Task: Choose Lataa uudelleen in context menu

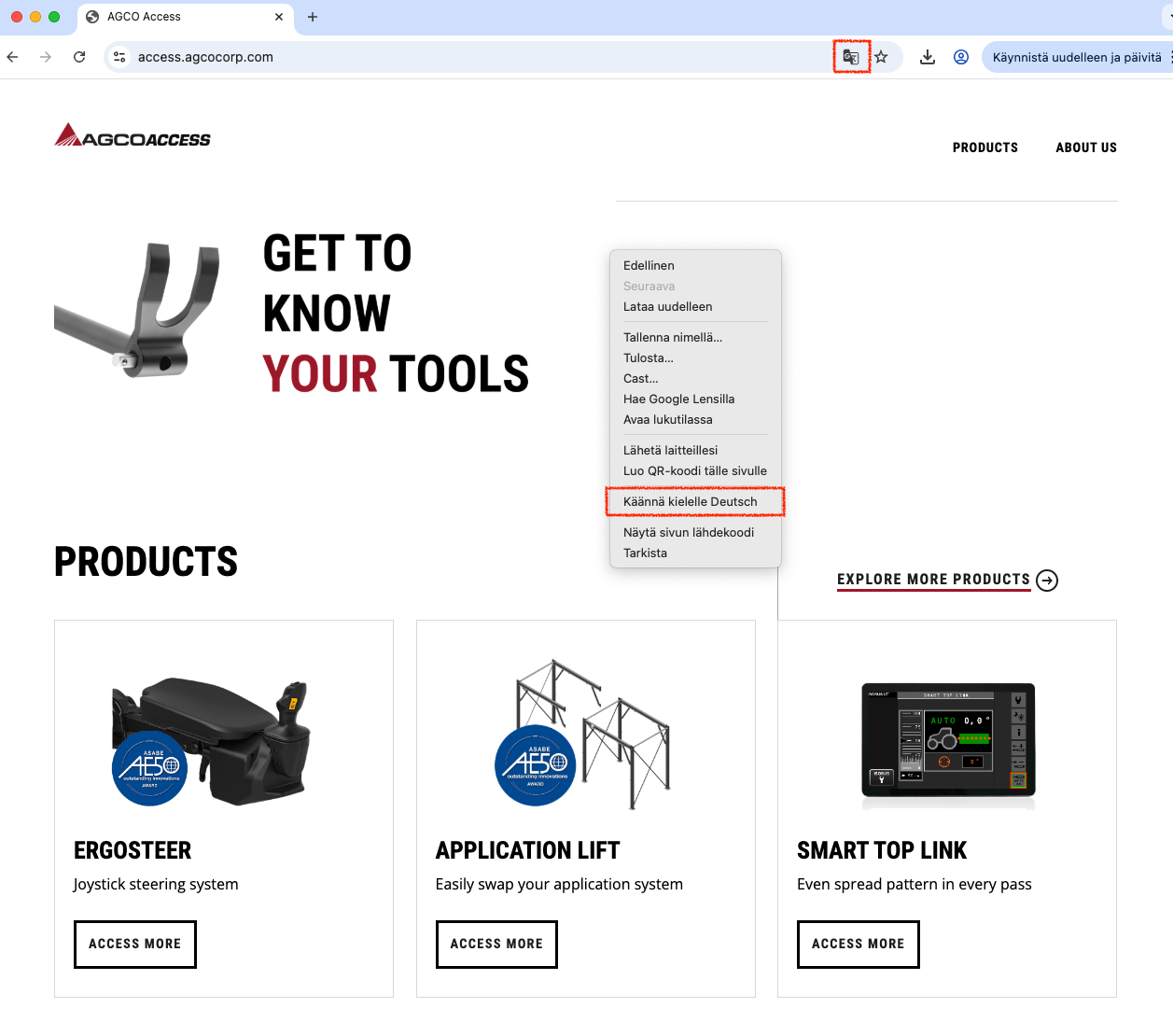Action: 695,307
